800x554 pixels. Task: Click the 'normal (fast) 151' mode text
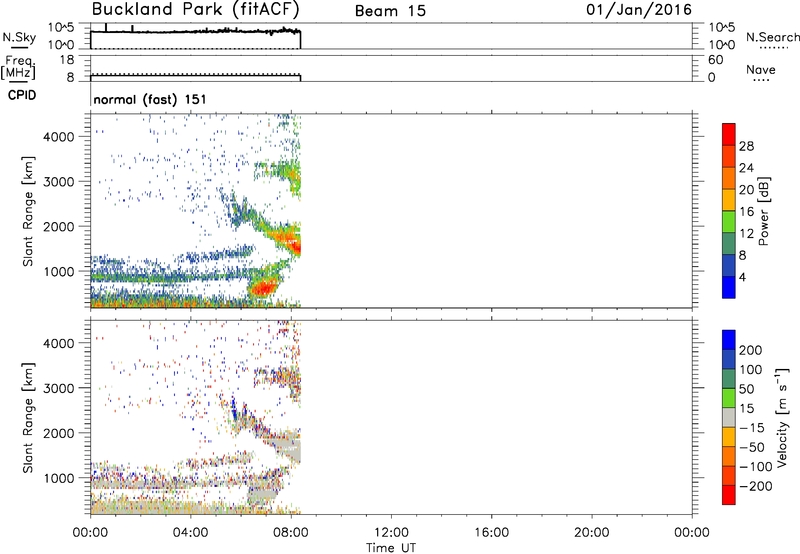tap(150, 99)
